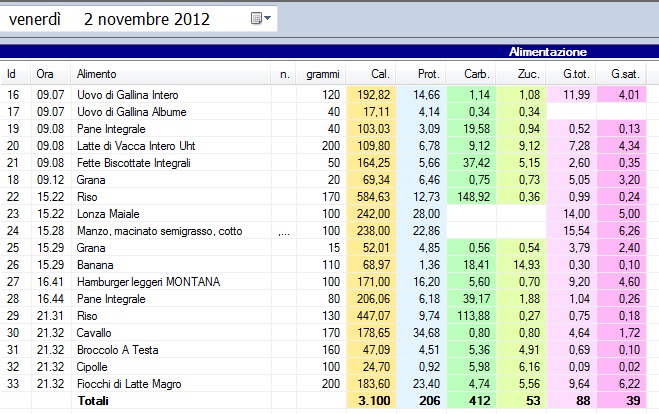Click the Carb. column header
This screenshot has height=414, width=659.
pos(475,74)
